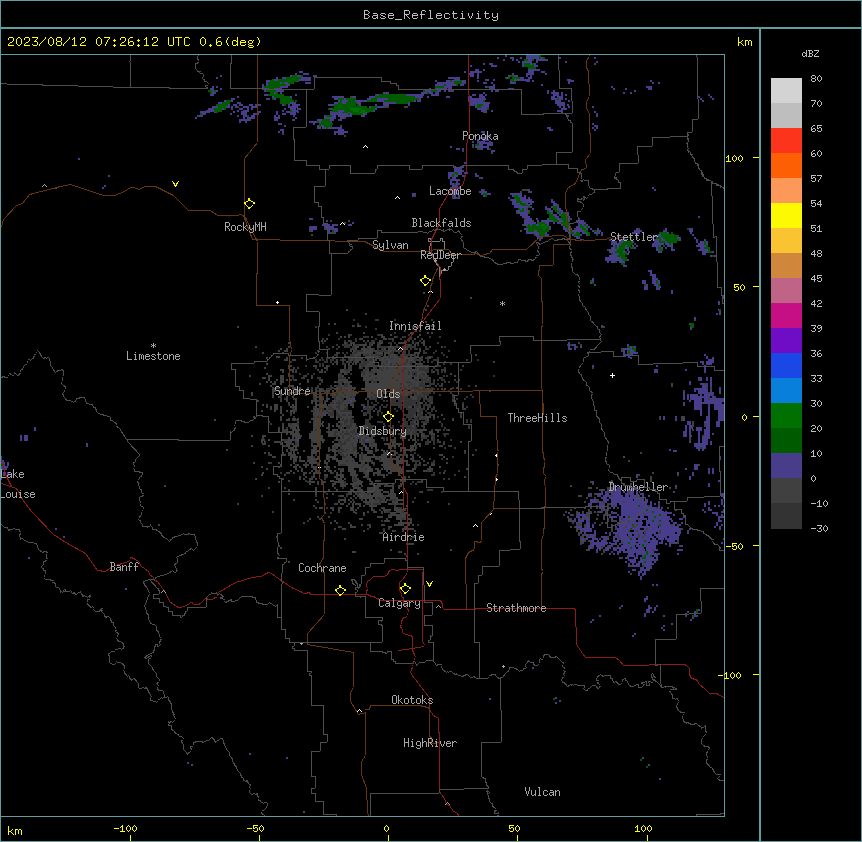Click the Louise label at map edge
862x842 pixels.
18,494
